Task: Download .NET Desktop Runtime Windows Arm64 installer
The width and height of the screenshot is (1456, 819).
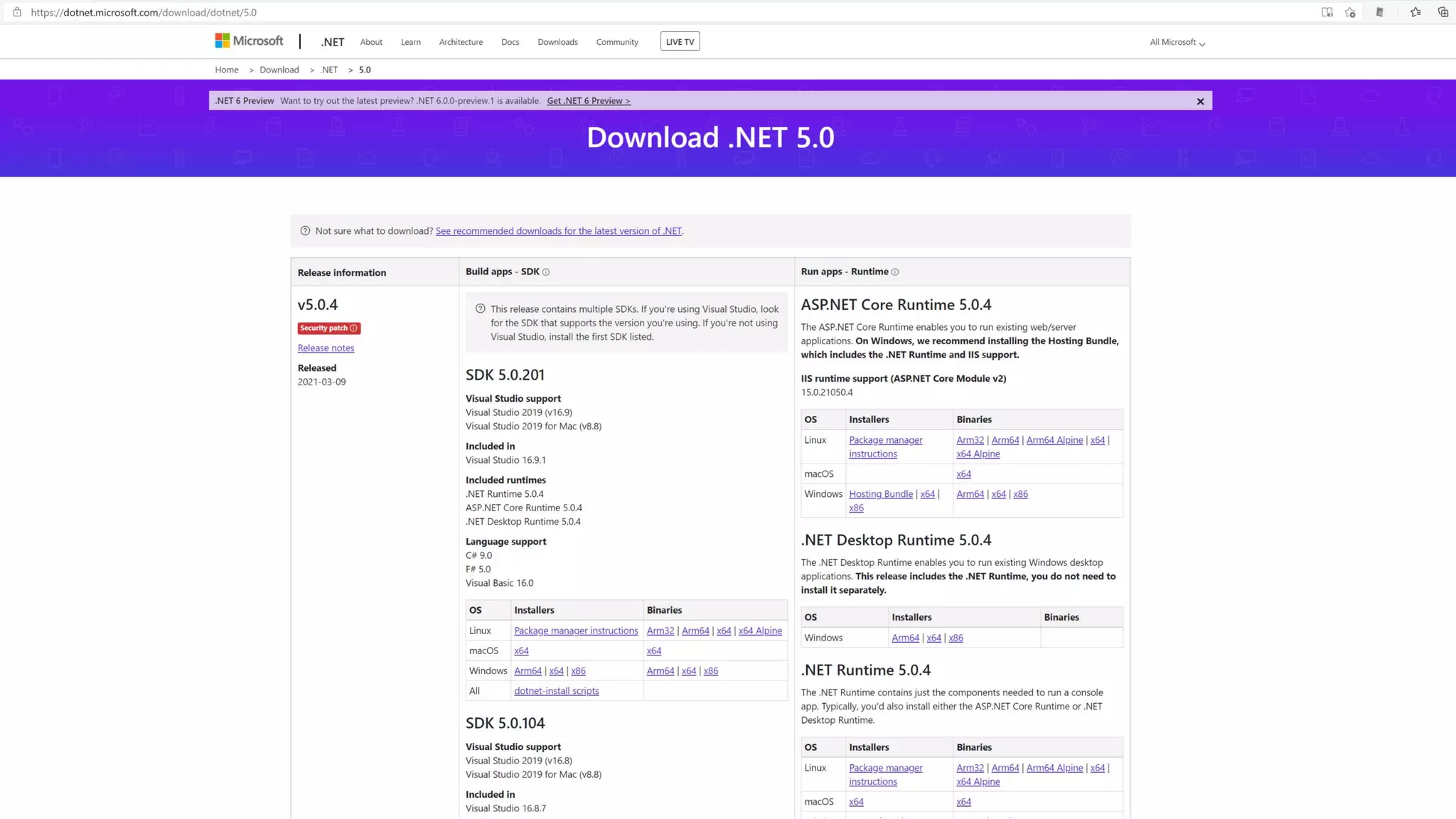Action: tap(905, 638)
